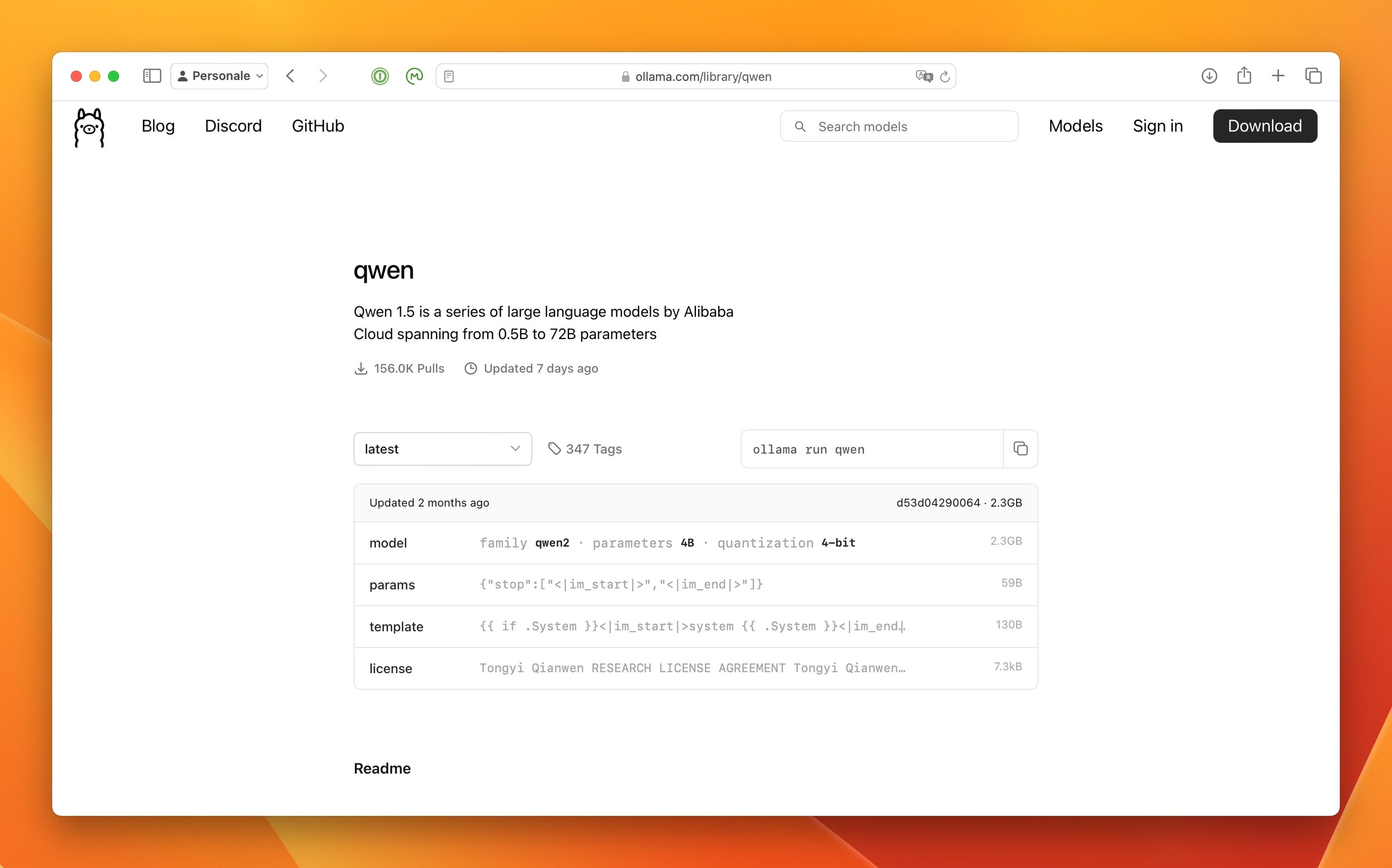Click Sign in
The width and height of the screenshot is (1392, 868).
[1158, 126]
